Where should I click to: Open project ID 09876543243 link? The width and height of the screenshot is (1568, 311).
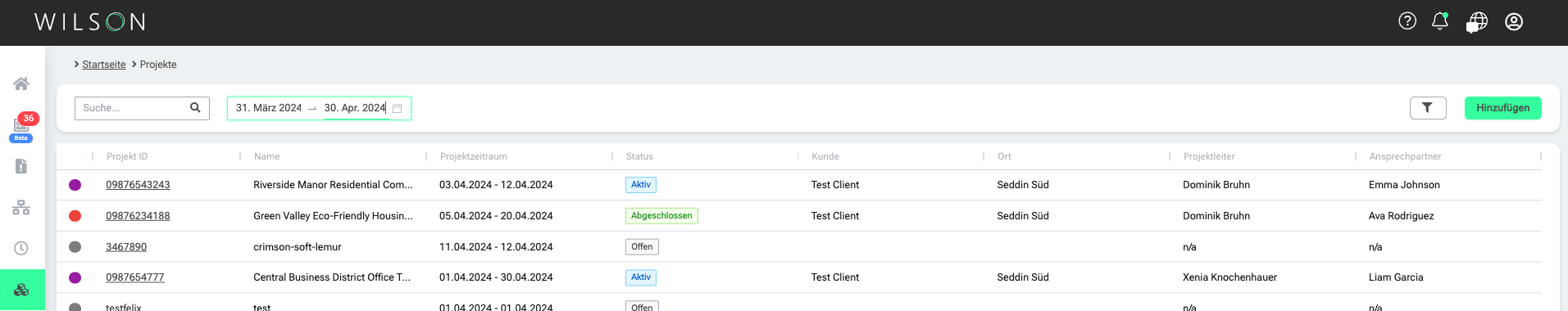tap(138, 185)
